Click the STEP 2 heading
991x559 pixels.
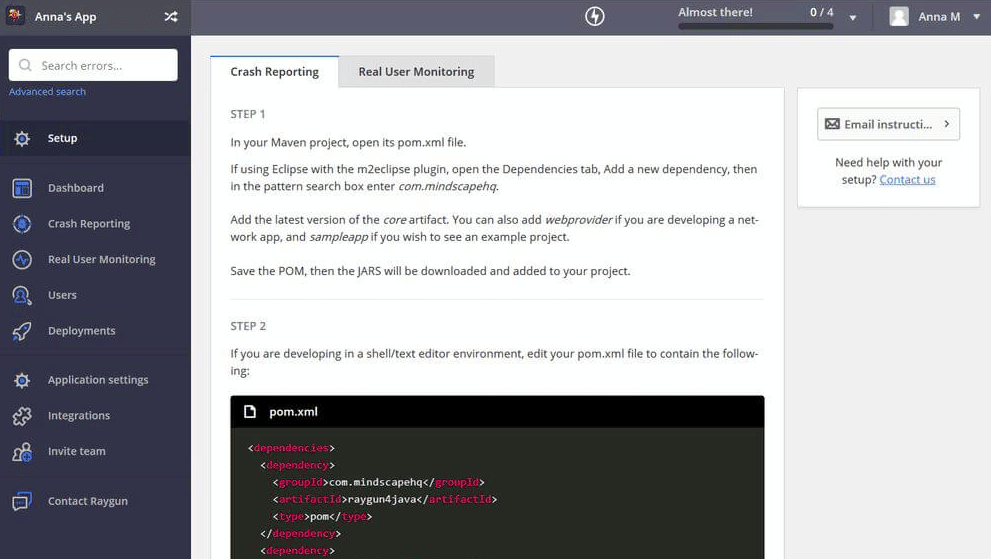click(x=248, y=326)
